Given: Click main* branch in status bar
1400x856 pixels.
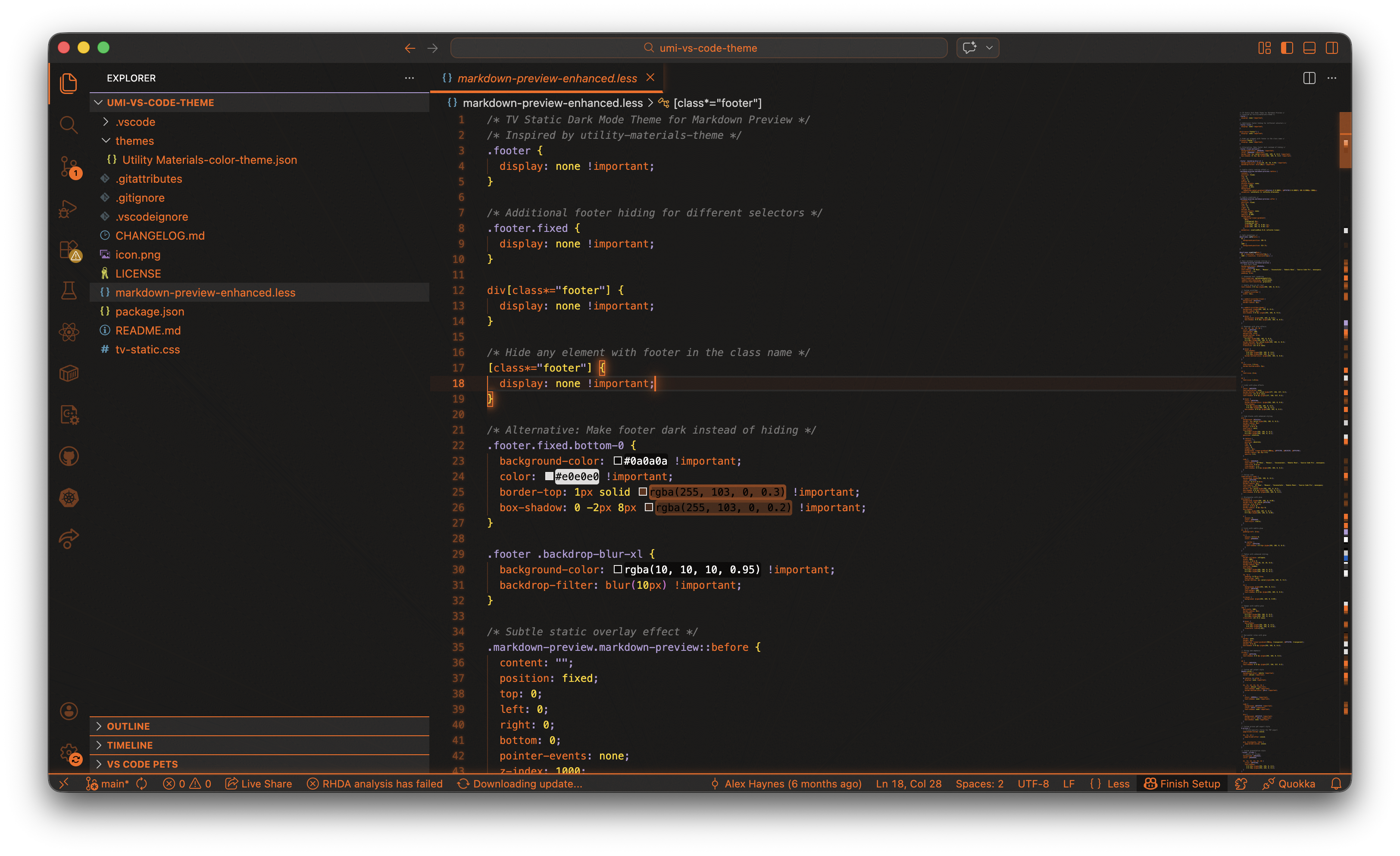Looking at the screenshot, I should pos(107,783).
